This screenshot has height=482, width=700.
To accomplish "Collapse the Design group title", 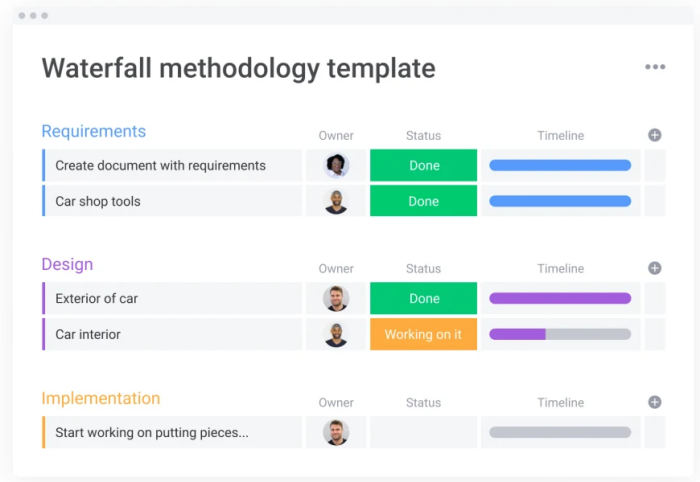I will coord(67,264).
